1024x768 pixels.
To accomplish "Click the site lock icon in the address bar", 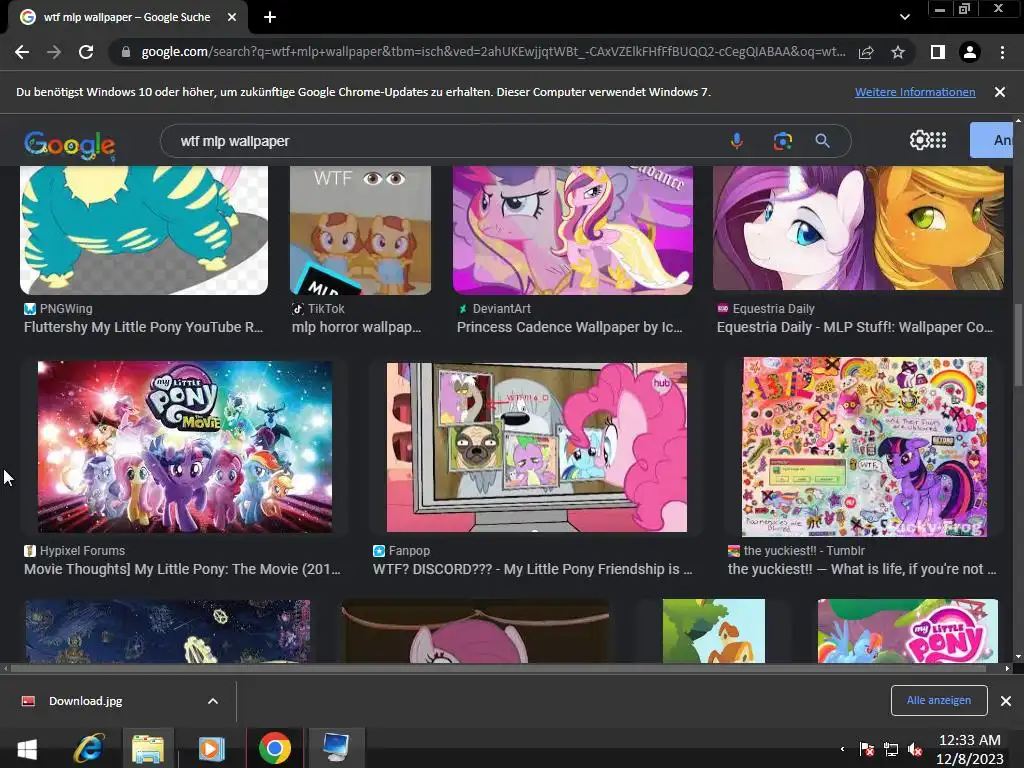I will coord(126,52).
